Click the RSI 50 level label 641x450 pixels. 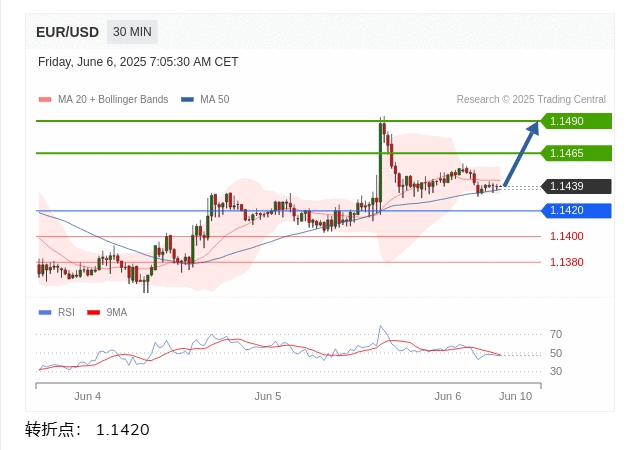point(556,353)
